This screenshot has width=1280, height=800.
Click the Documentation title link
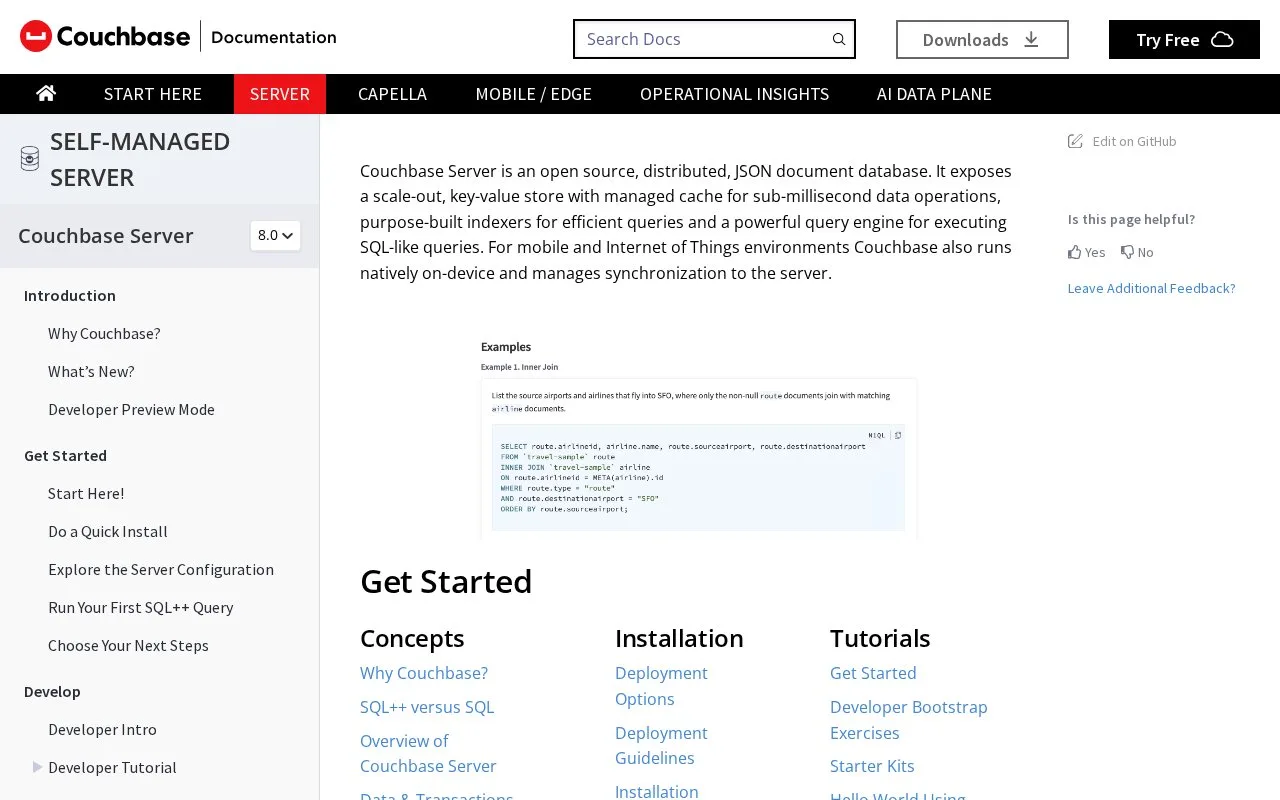point(274,37)
